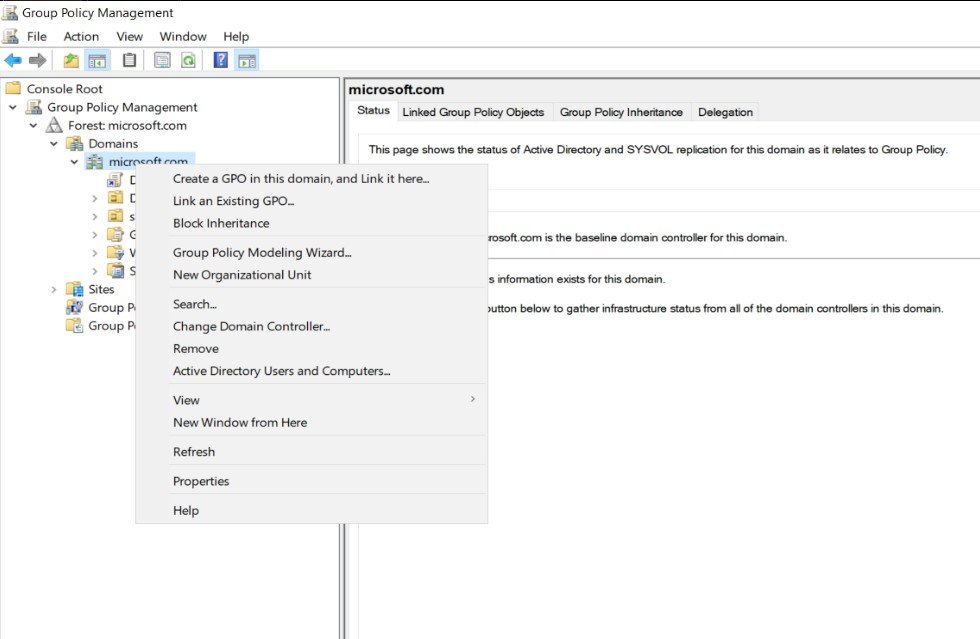Click the microsoft.com heading in details pane
The image size is (980, 639).
pos(396,89)
